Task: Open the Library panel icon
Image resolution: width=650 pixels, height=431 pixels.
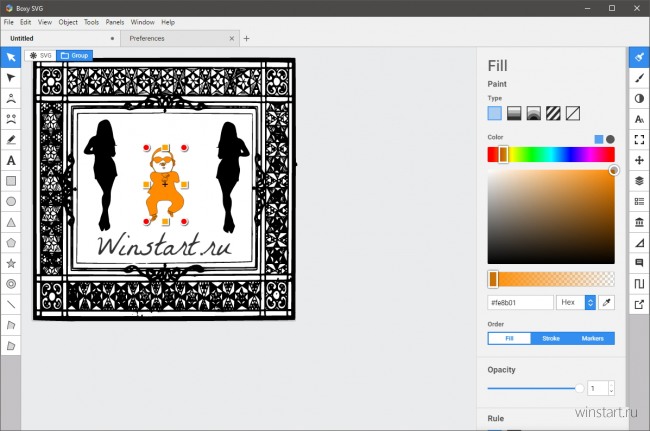Action: [x=639, y=221]
